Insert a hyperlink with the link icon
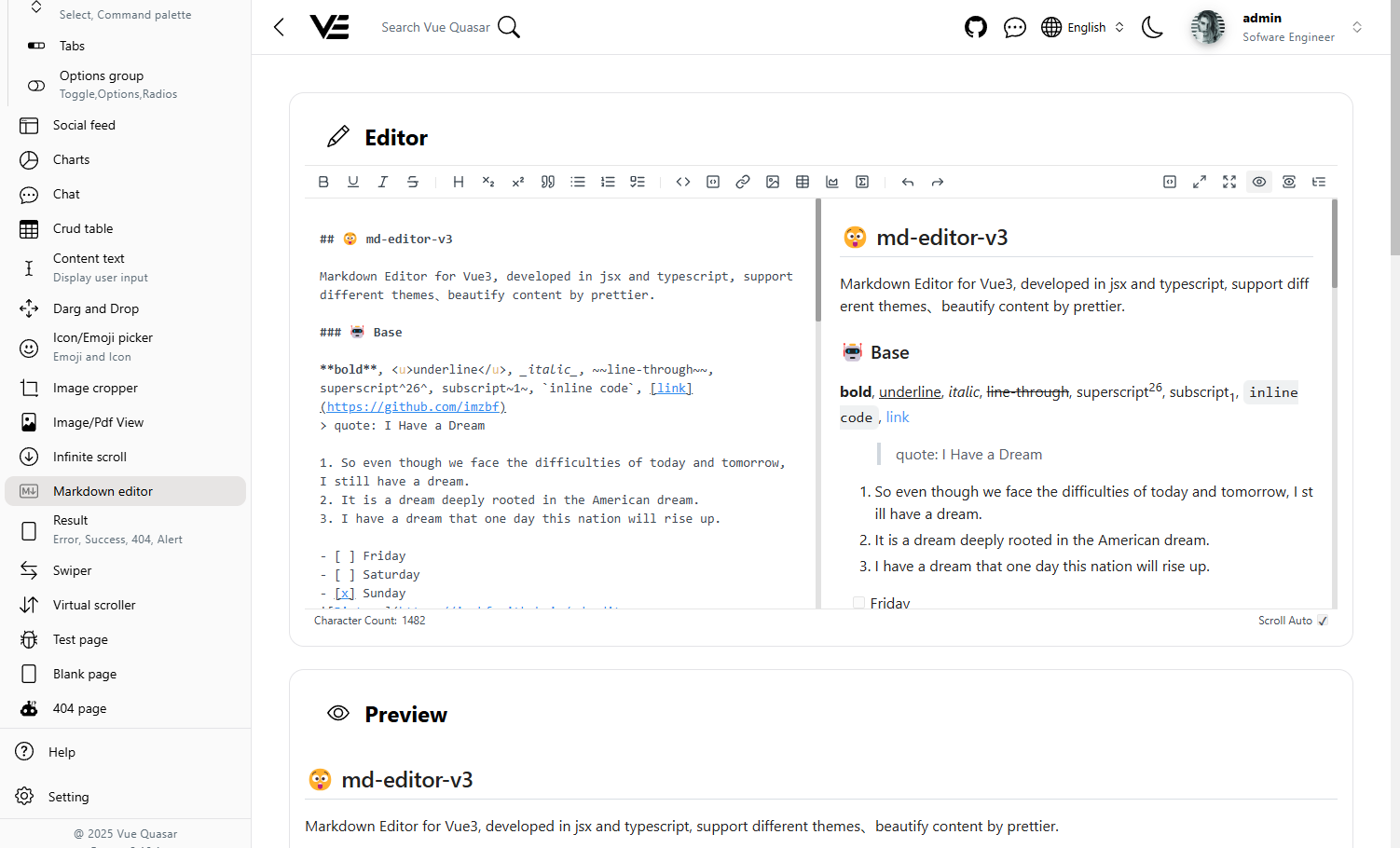The height and width of the screenshot is (848, 1400). [743, 182]
